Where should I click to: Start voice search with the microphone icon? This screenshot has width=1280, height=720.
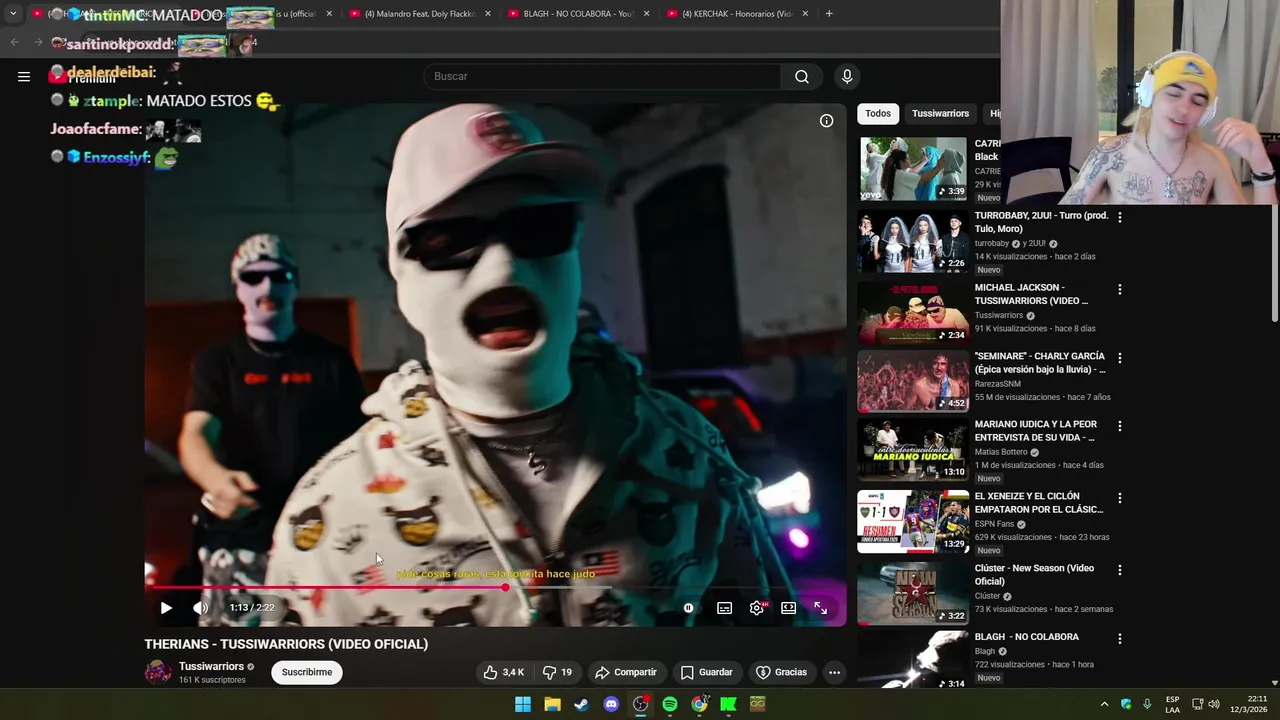tap(847, 76)
